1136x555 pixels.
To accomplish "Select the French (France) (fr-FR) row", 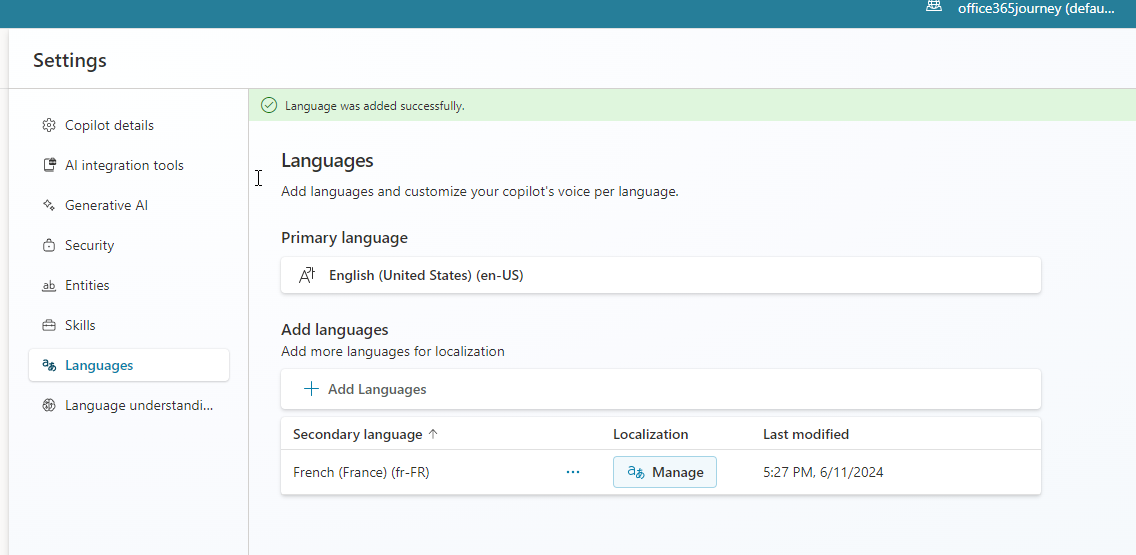I will (361, 472).
